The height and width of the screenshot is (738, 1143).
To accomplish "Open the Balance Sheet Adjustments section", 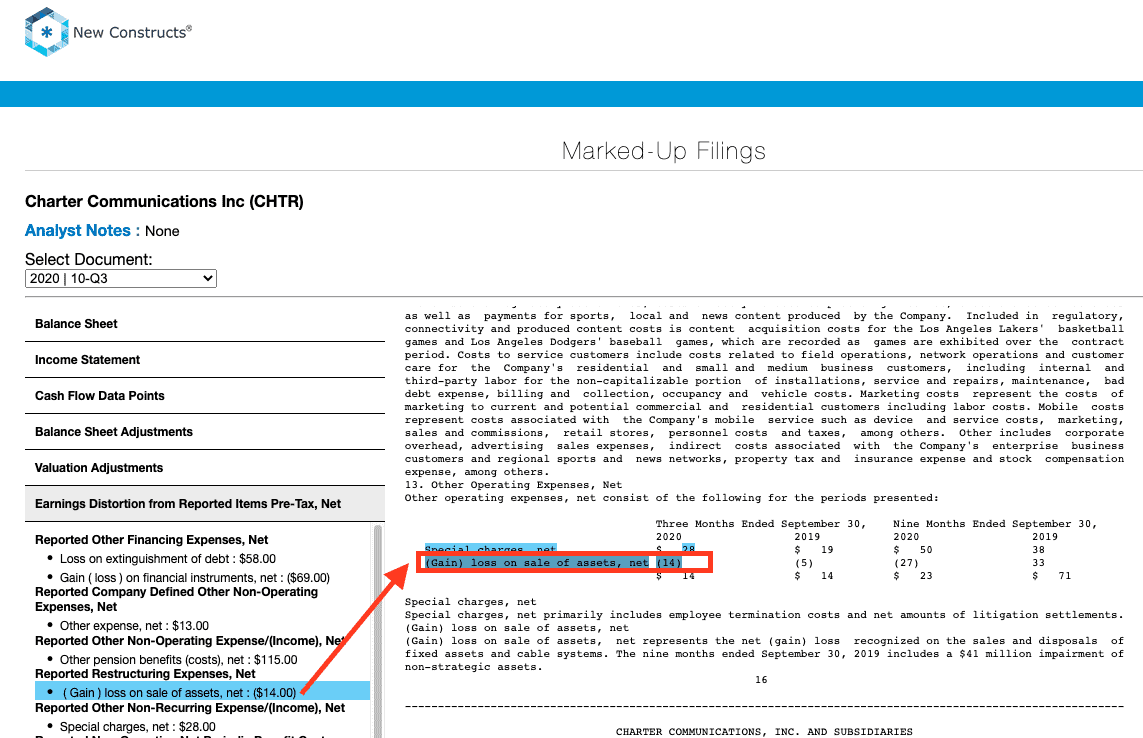I will point(205,432).
